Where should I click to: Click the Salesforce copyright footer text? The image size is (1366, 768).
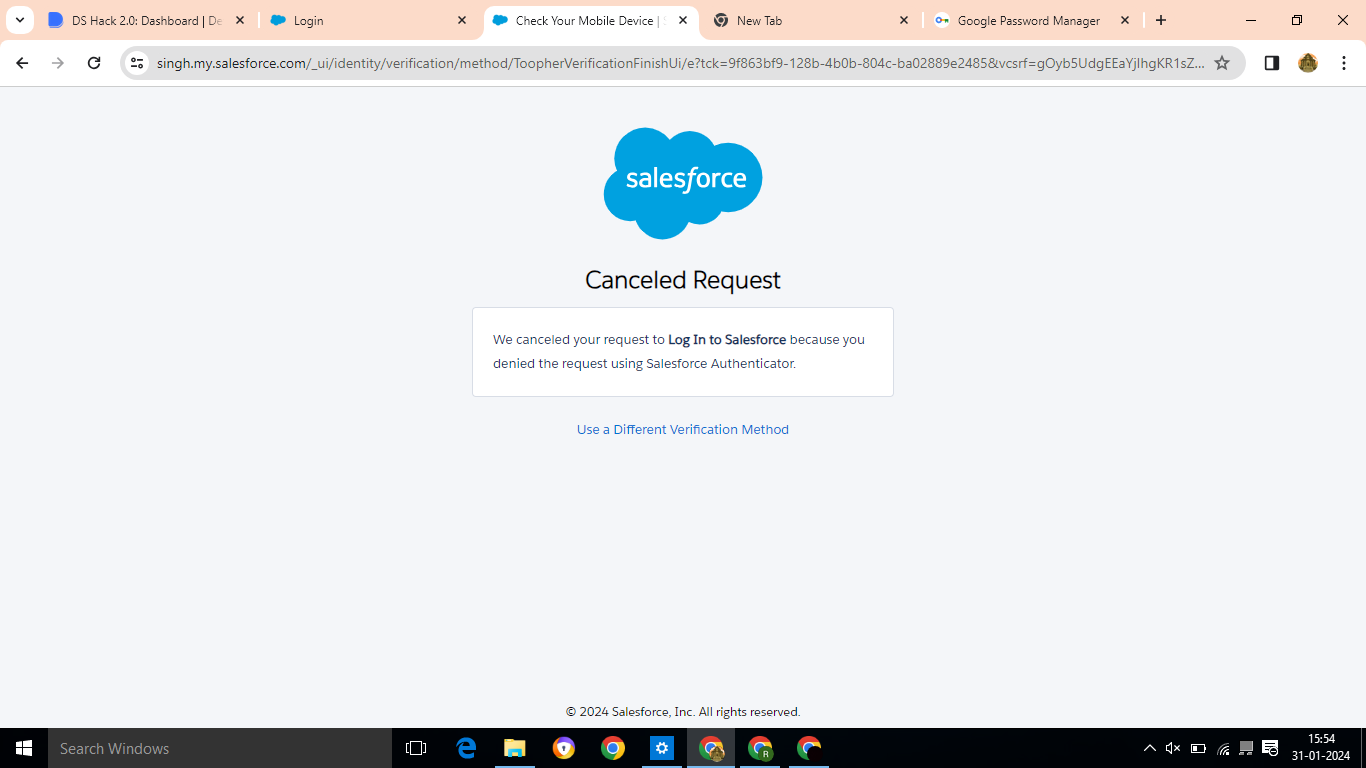pos(683,712)
